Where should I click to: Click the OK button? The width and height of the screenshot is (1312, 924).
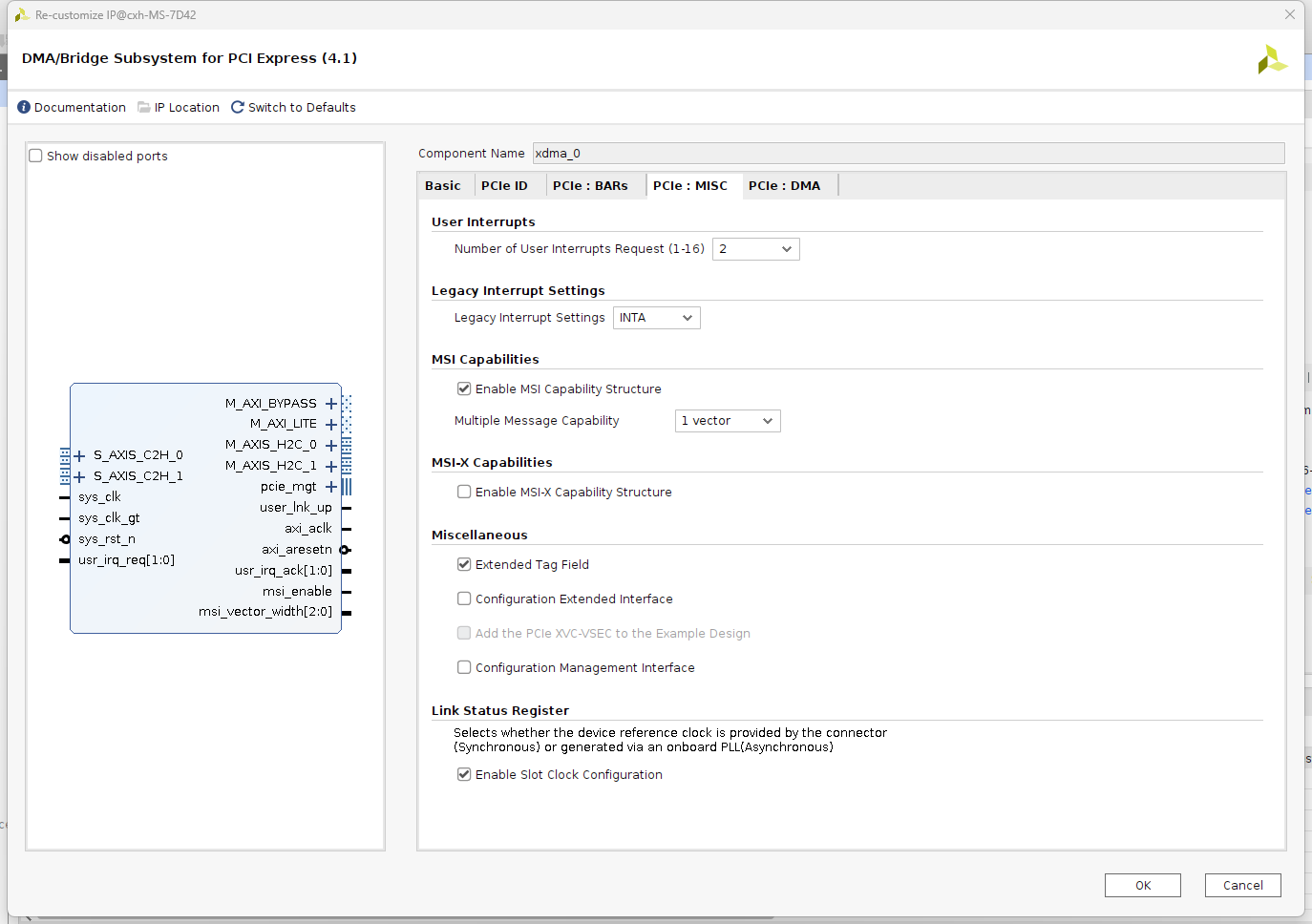[x=1143, y=885]
